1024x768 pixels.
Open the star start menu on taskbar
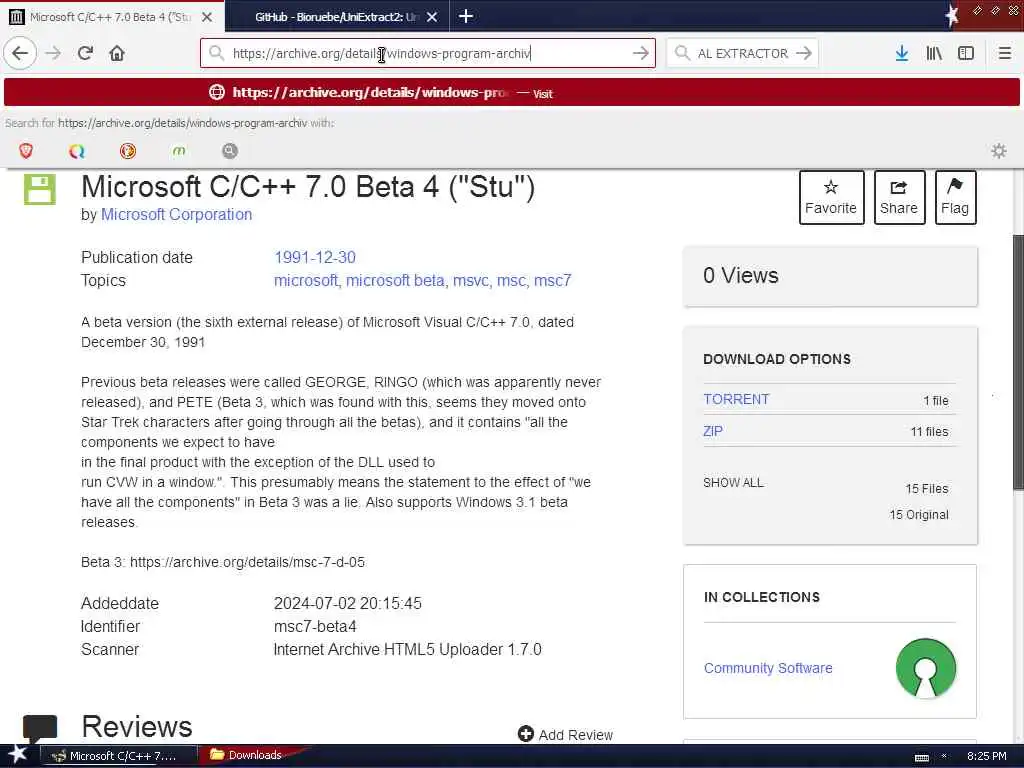(x=18, y=755)
